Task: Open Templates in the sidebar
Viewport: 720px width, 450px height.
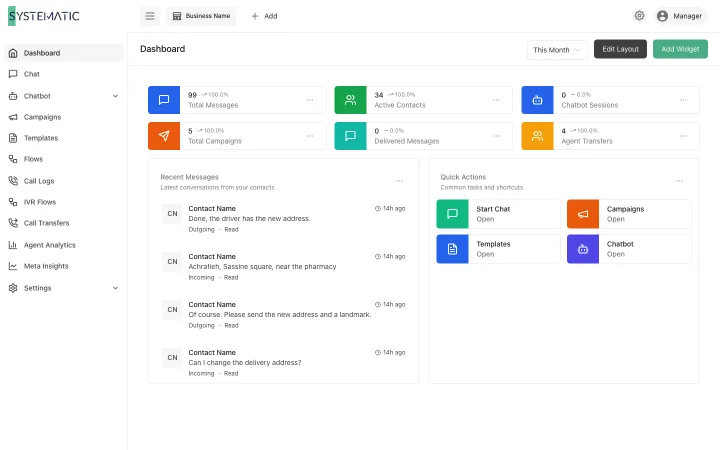Action: click(64, 138)
